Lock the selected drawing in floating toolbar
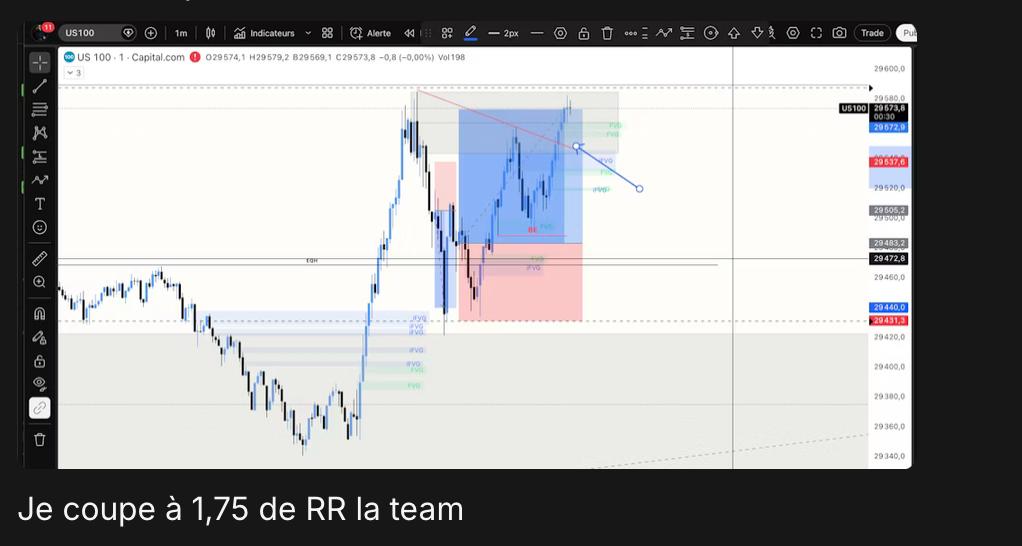 click(584, 33)
